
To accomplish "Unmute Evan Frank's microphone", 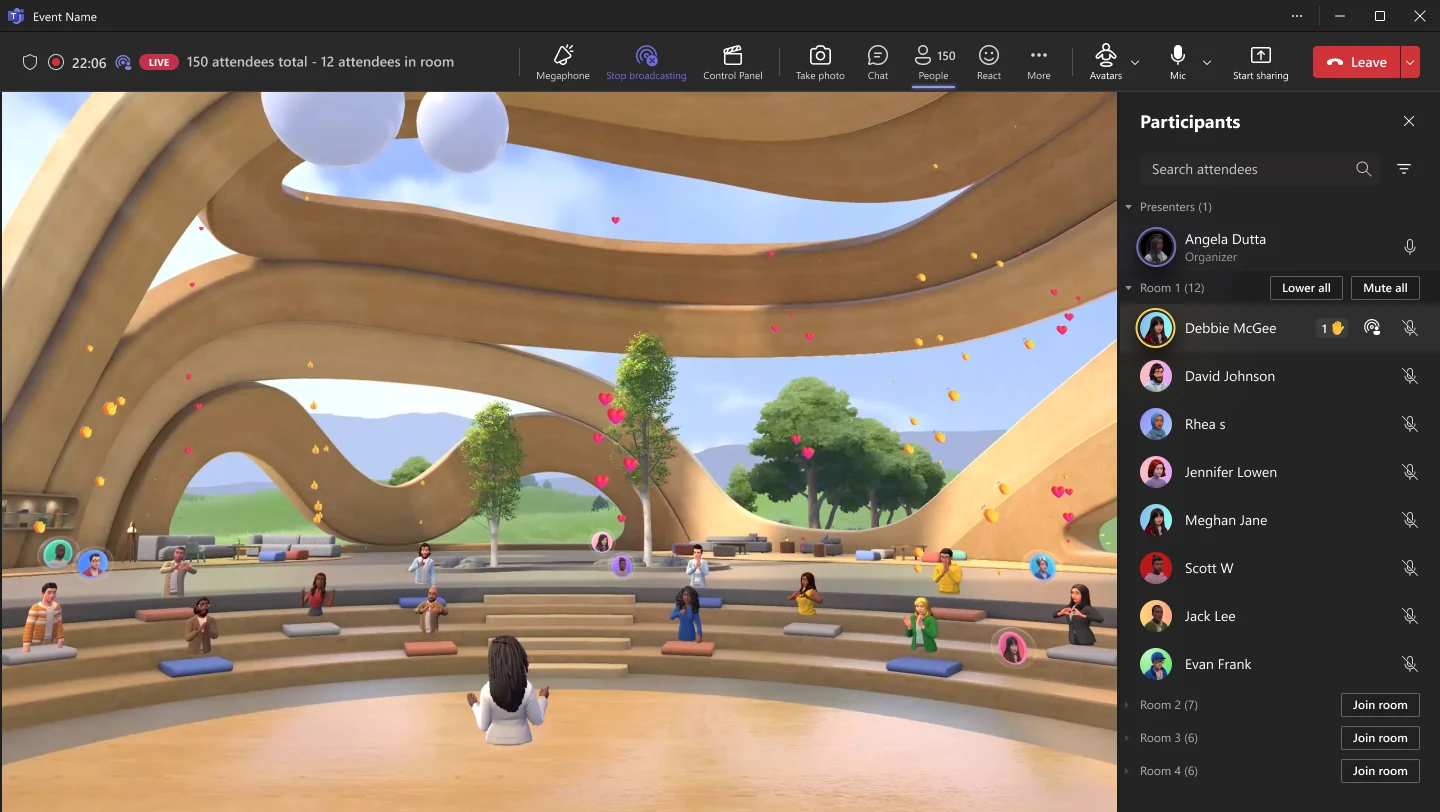I will (x=1410, y=664).
